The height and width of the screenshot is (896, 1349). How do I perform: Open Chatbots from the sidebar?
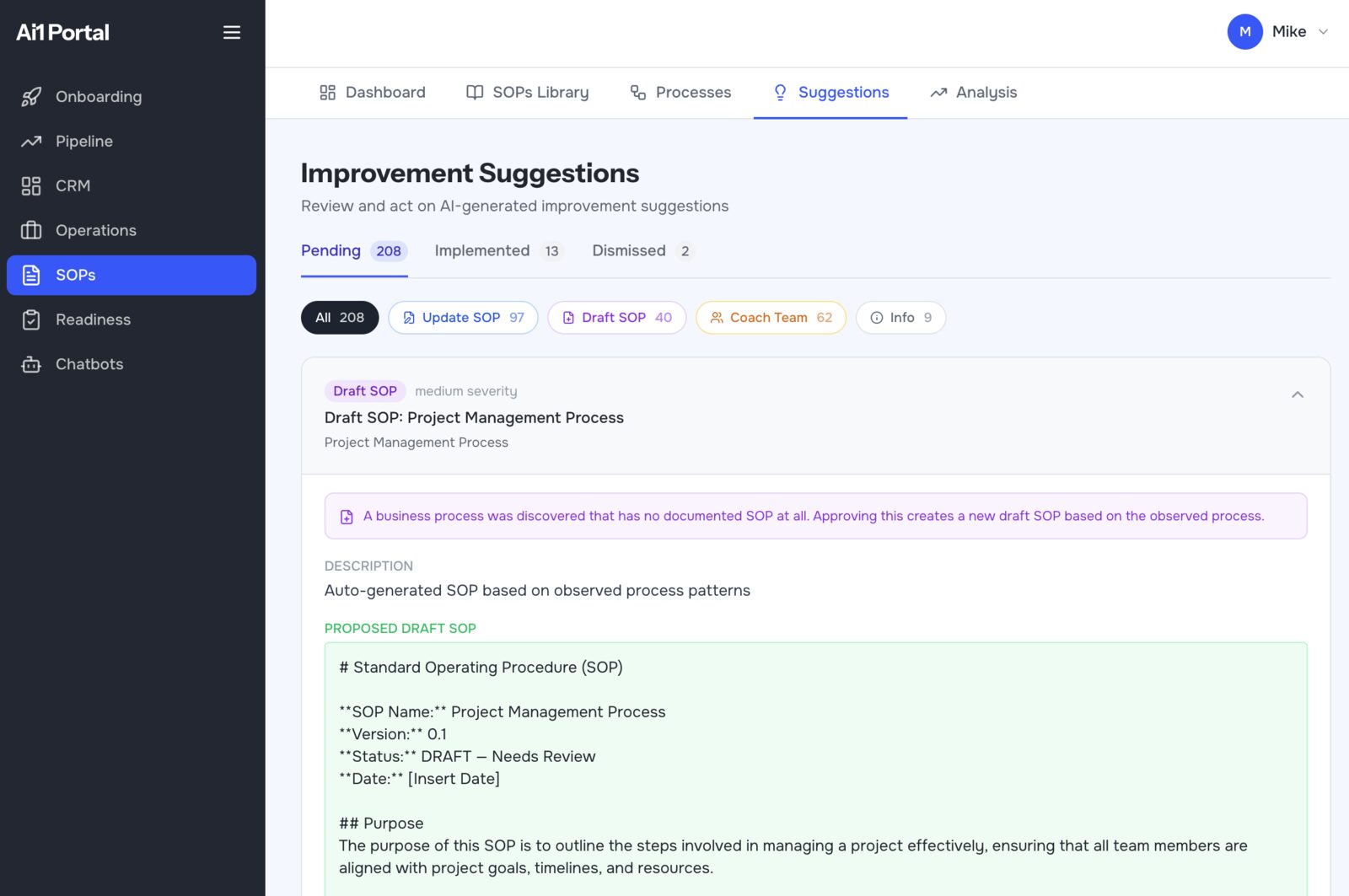tap(132, 365)
